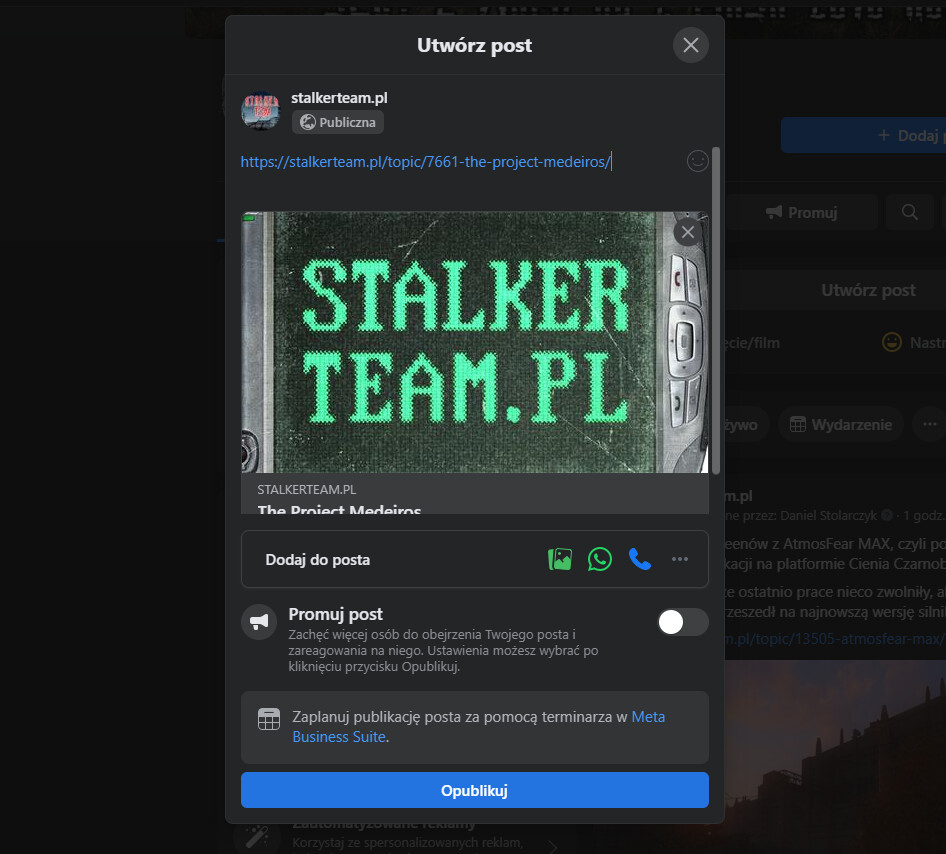
Task: Add a photo or video to post
Action: pos(560,559)
